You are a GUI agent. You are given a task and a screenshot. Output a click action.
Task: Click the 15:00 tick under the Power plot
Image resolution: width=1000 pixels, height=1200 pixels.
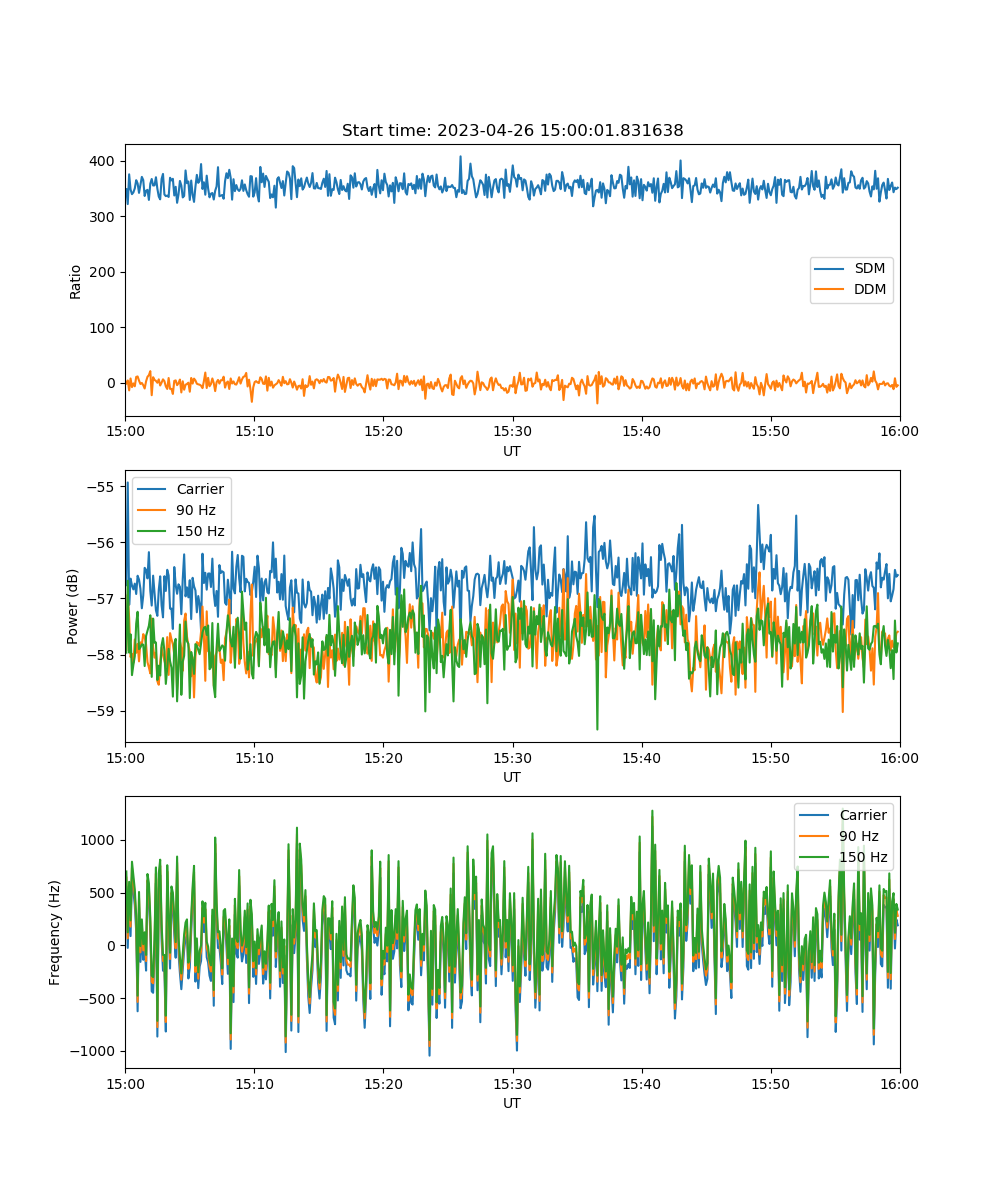125,757
